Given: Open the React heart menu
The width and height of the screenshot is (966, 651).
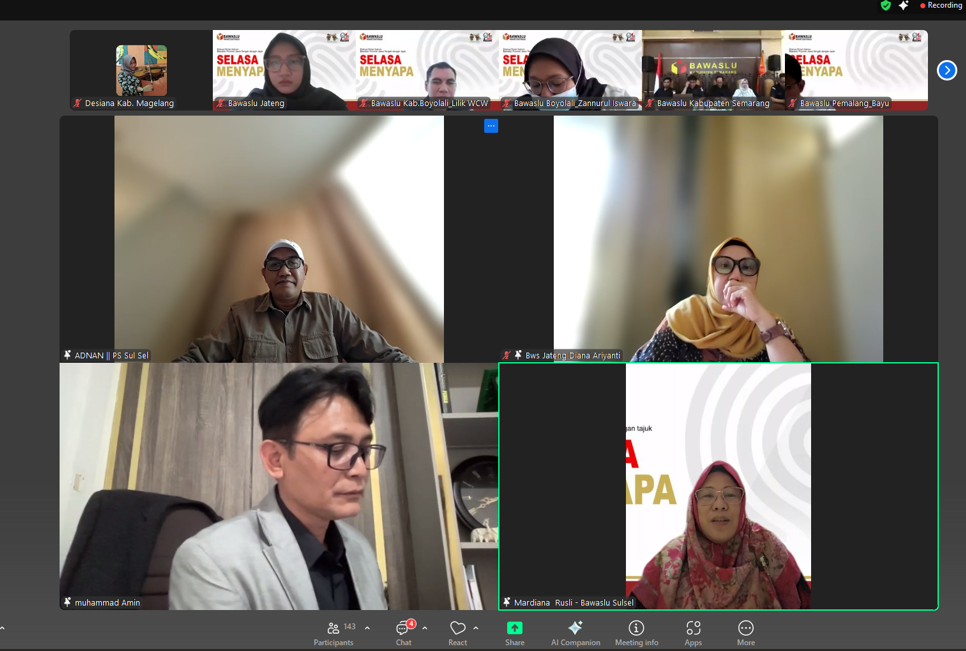Looking at the screenshot, I should click(458, 633).
